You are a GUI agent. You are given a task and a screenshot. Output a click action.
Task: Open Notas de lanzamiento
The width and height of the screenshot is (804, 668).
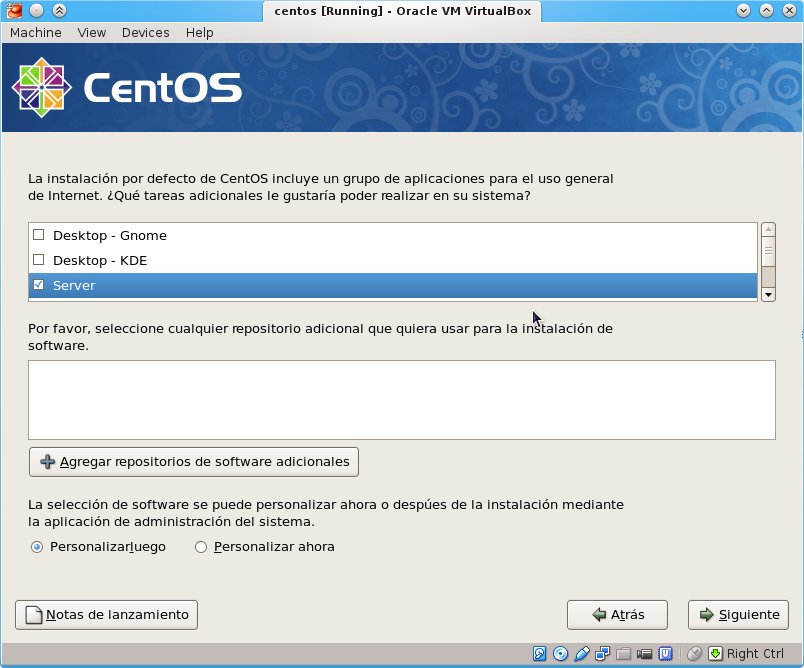(x=107, y=615)
